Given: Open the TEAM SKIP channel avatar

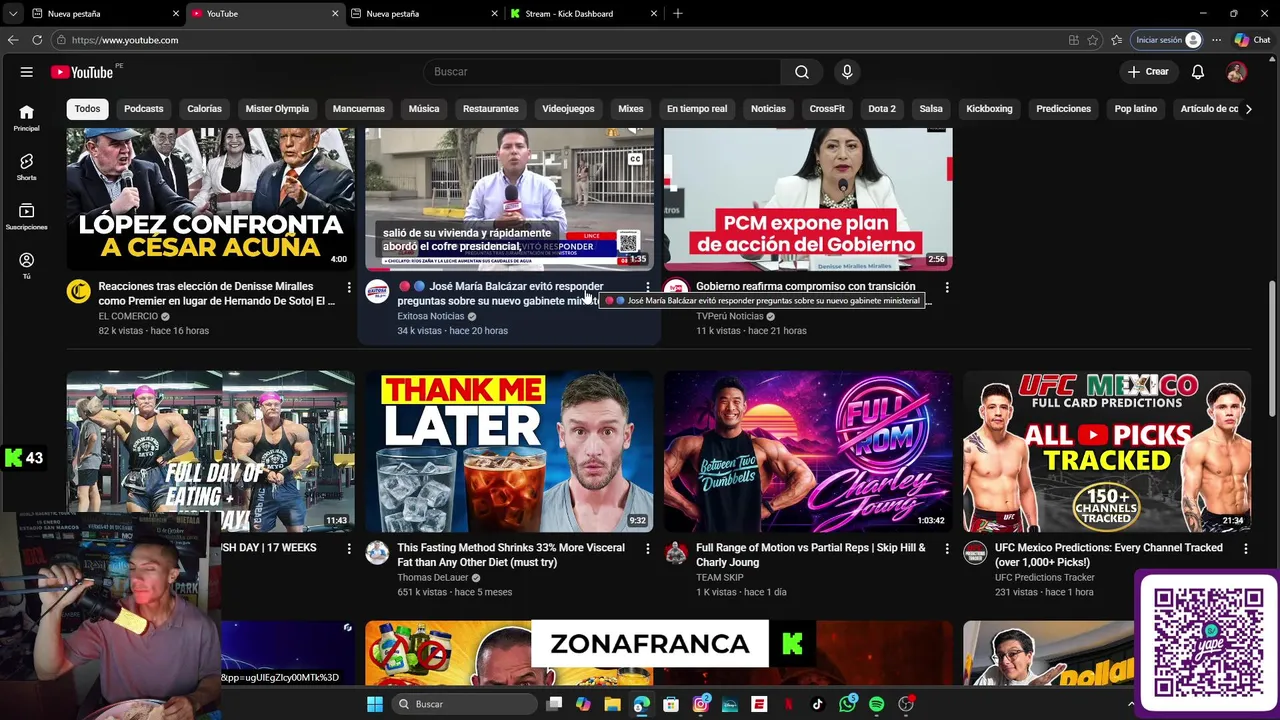Looking at the screenshot, I should click(676, 553).
